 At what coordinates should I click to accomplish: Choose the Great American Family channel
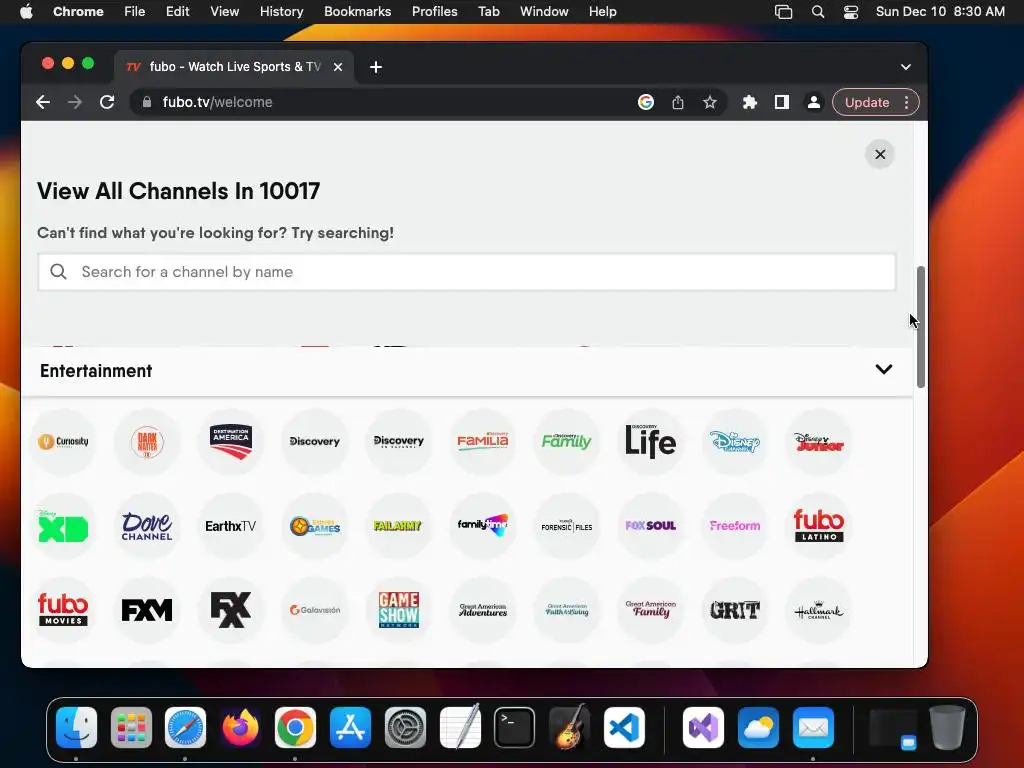650,610
